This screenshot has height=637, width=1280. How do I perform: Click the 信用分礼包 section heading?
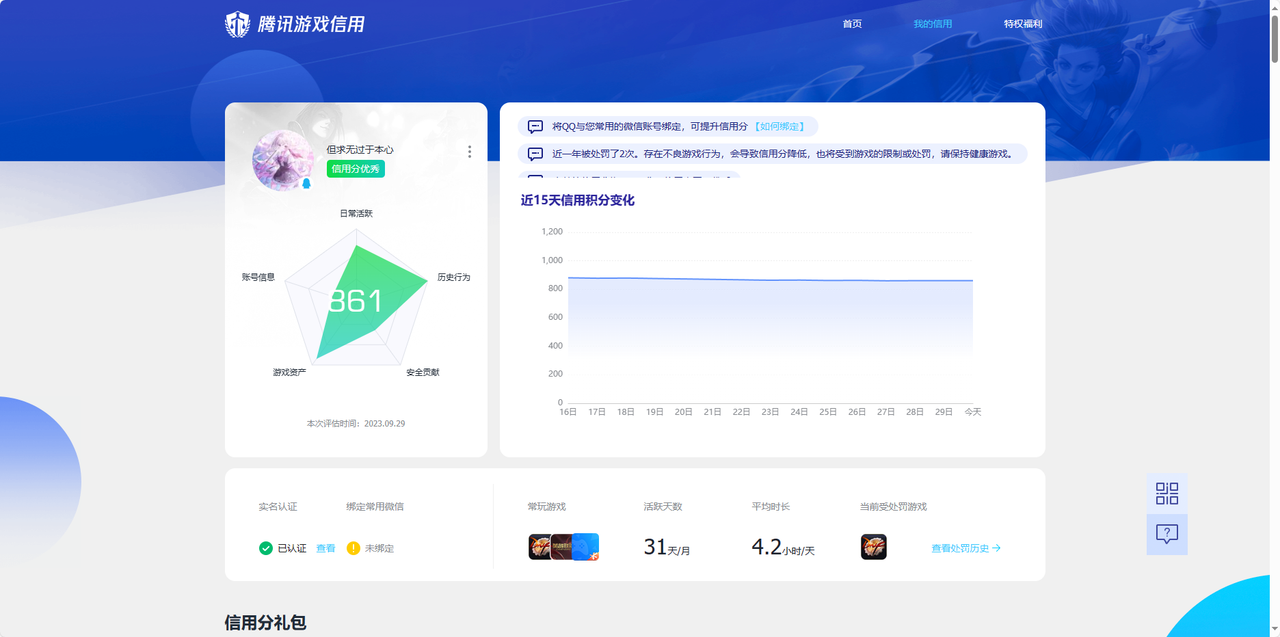pyautogui.click(x=265, y=622)
